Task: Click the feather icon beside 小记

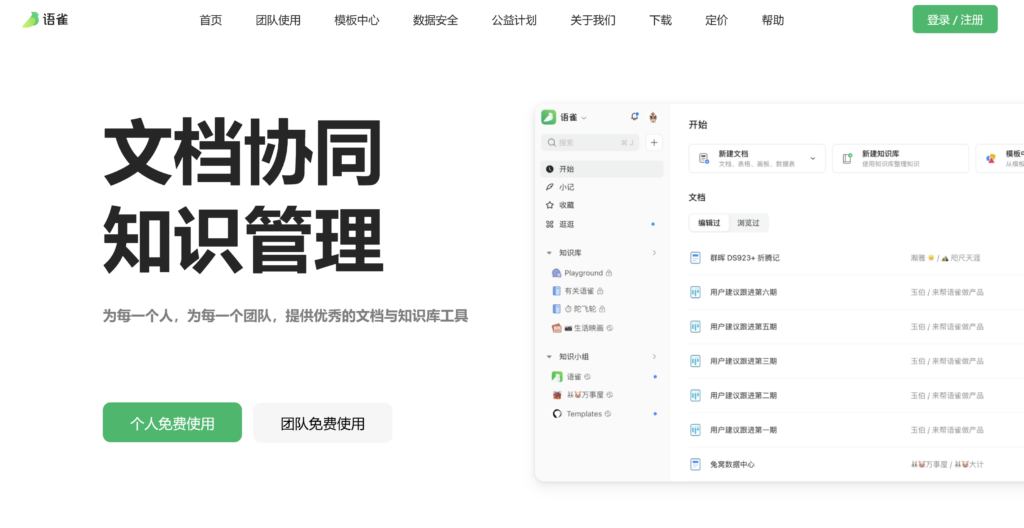Action: pyautogui.click(x=550, y=187)
